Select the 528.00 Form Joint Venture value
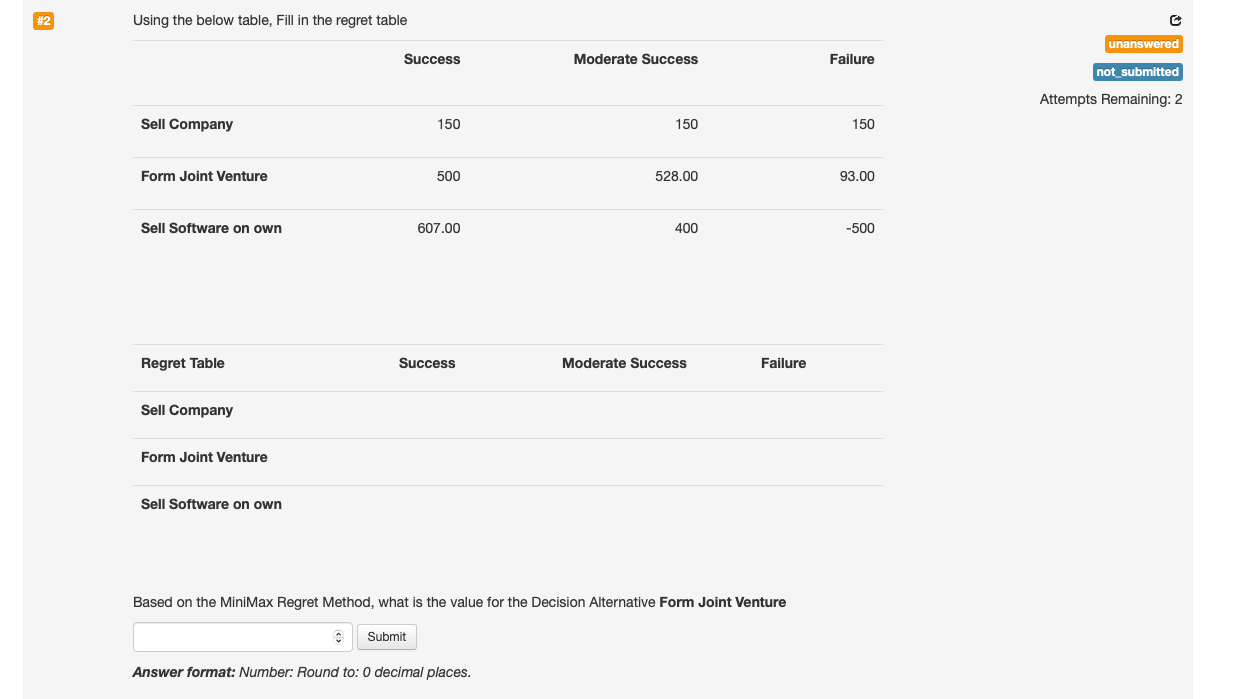 coord(676,176)
